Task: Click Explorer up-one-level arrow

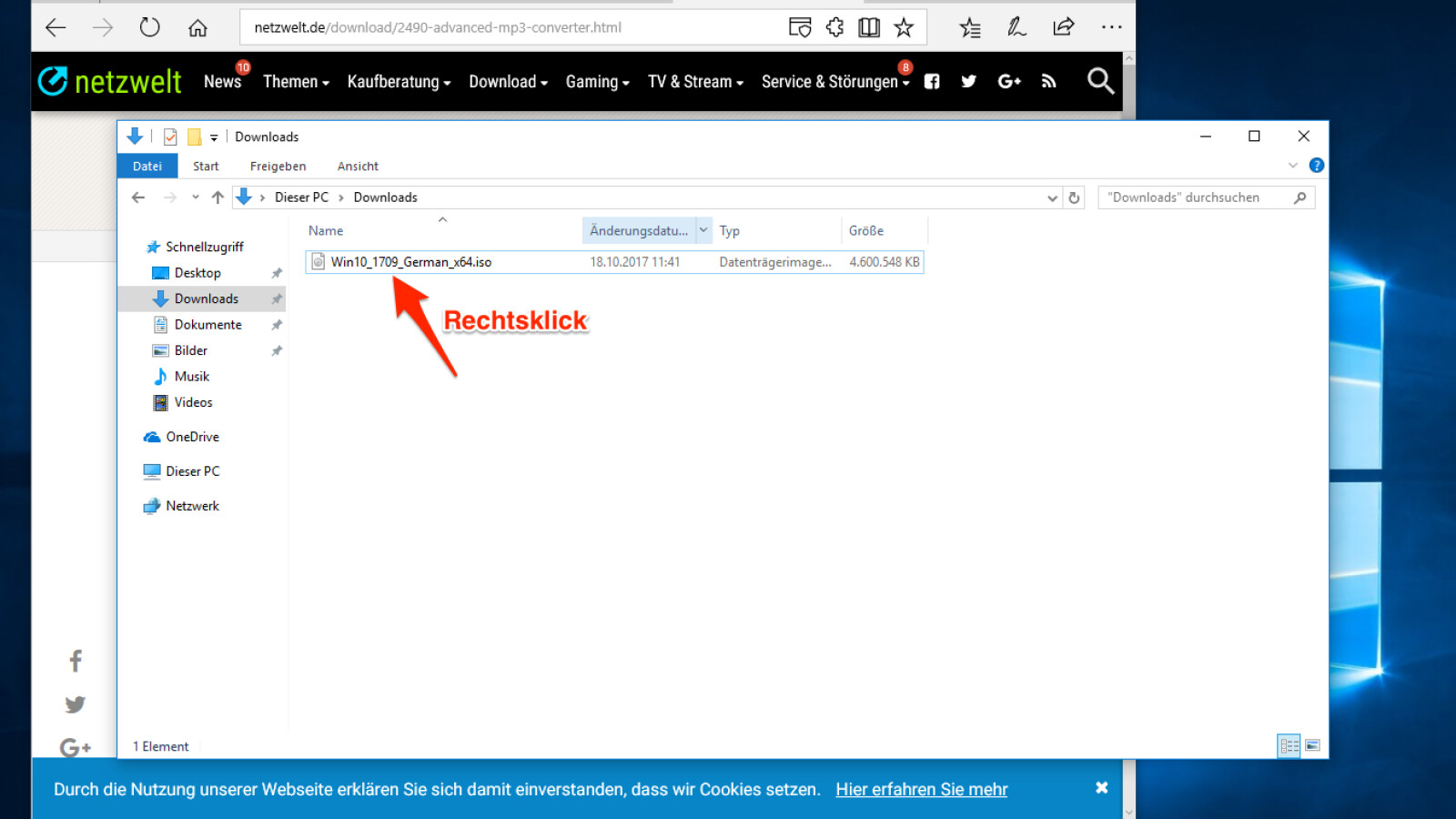Action: tap(217, 197)
